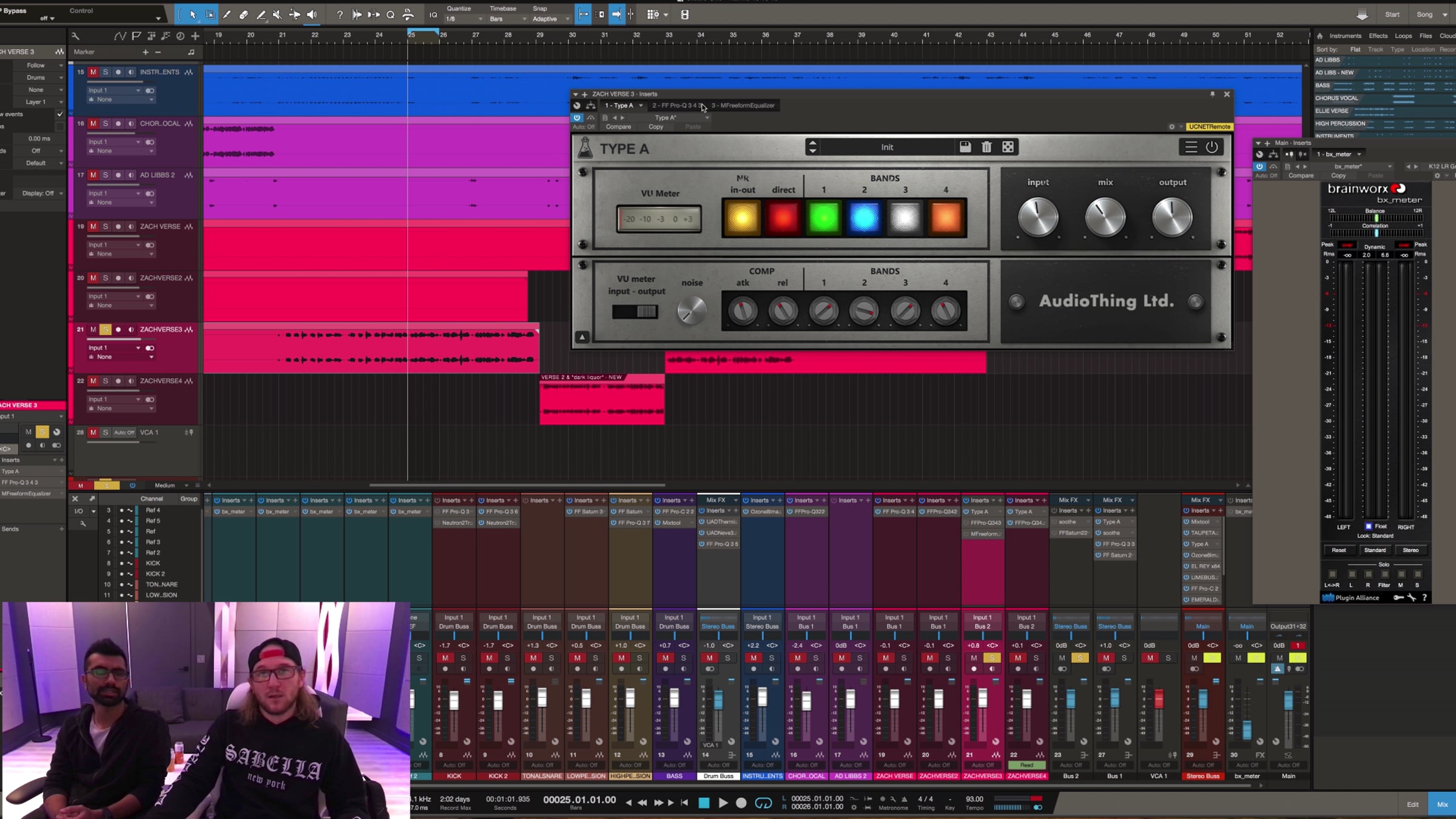Open the Loops browser tab
This screenshot has width=1456, height=819.
(1403, 36)
